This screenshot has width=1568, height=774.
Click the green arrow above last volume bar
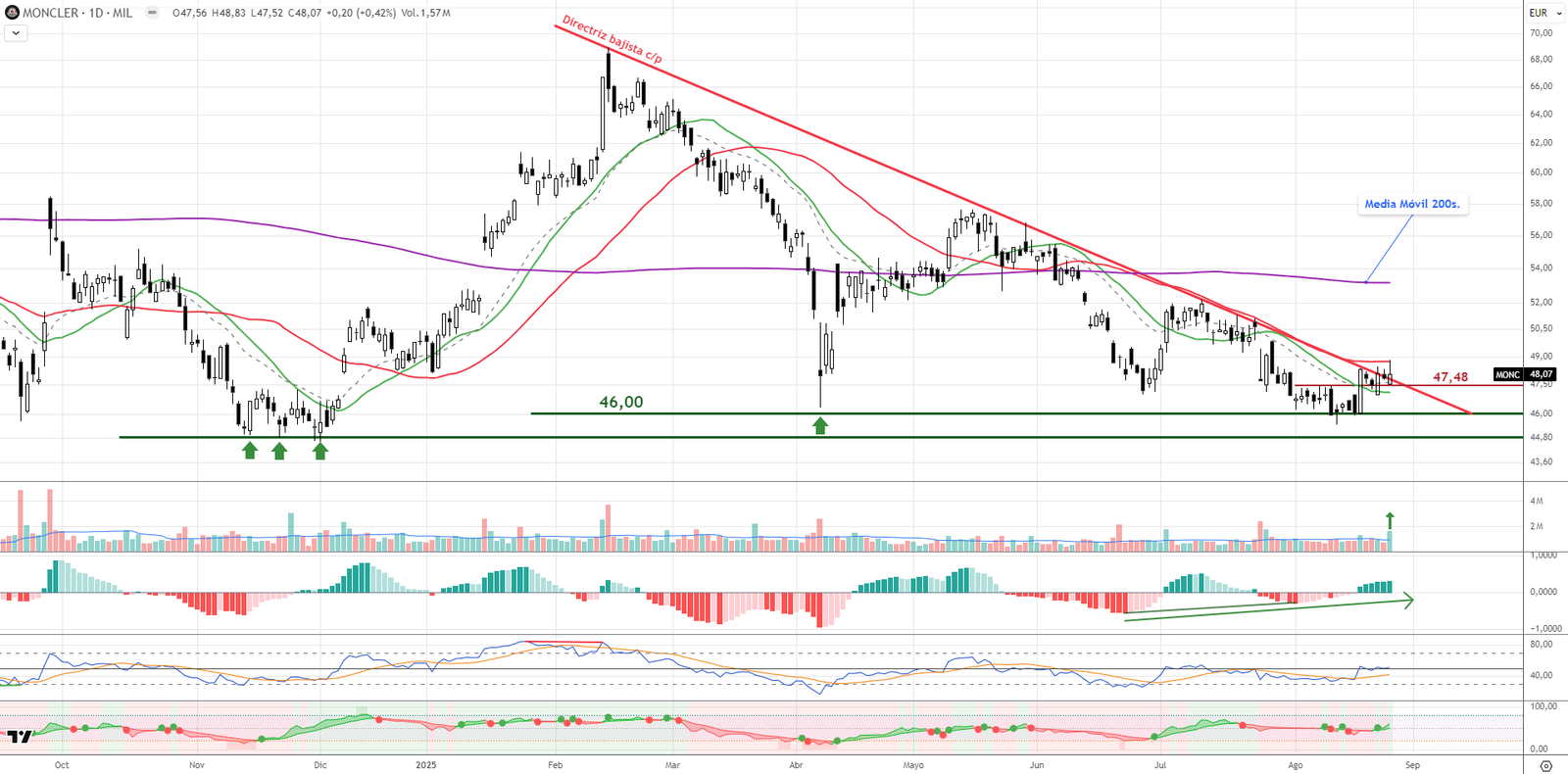1389,520
